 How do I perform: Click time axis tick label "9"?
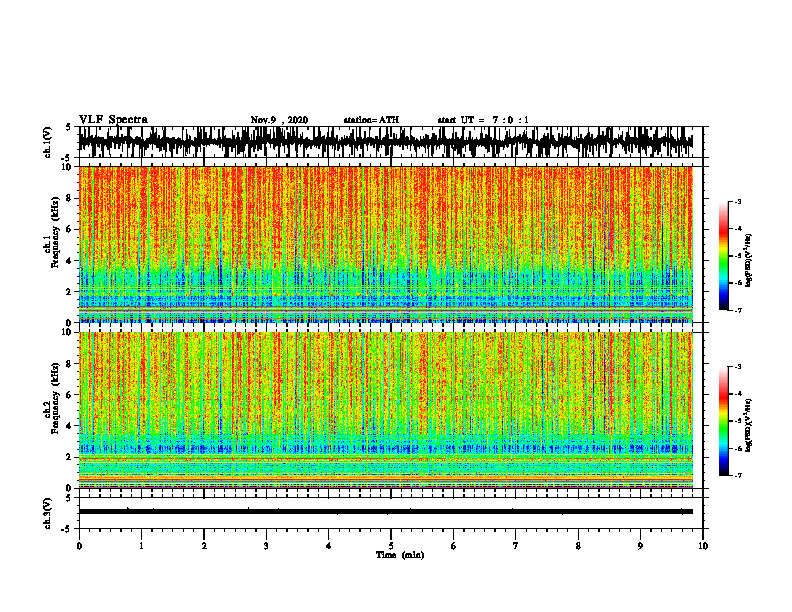(640, 546)
